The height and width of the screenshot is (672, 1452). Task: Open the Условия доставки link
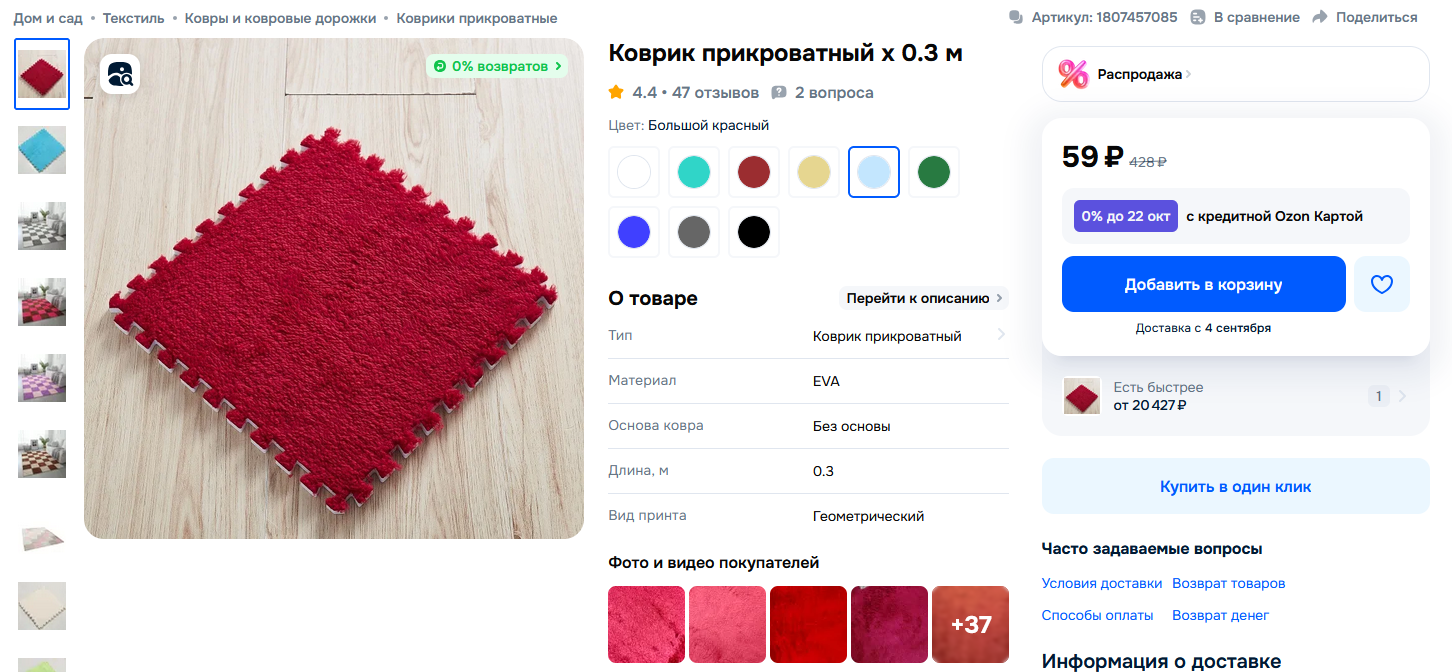(1101, 583)
